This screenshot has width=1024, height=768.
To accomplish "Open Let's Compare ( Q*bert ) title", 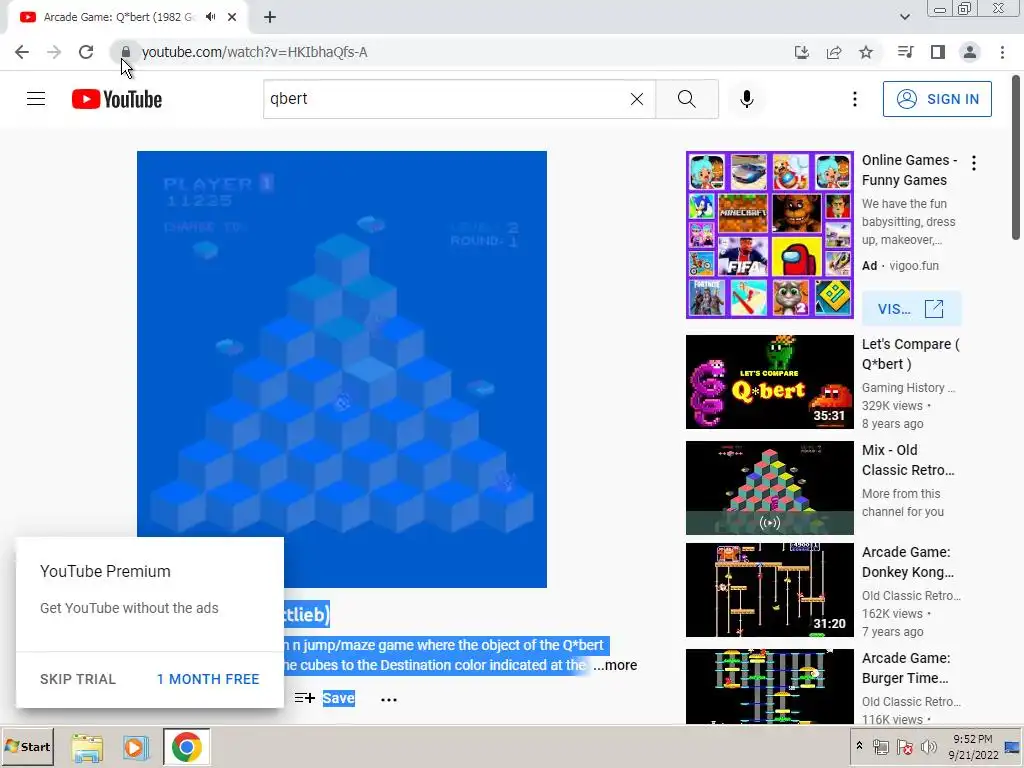I will 910,354.
